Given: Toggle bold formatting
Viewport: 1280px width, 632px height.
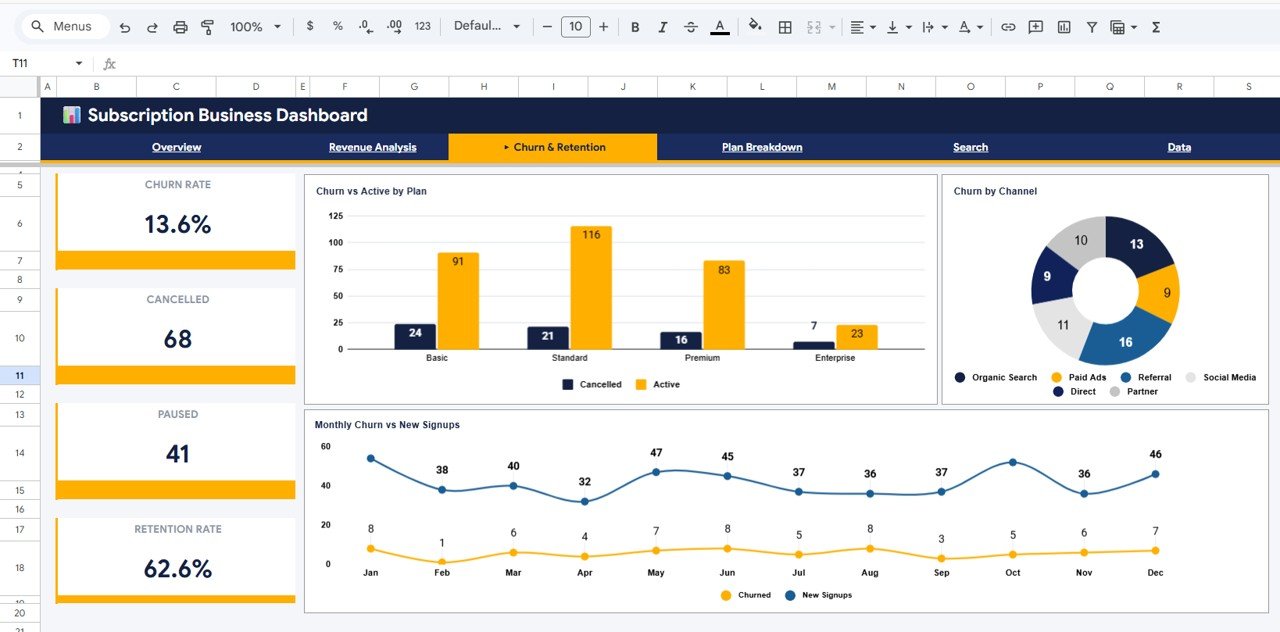Looking at the screenshot, I should coord(635,27).
